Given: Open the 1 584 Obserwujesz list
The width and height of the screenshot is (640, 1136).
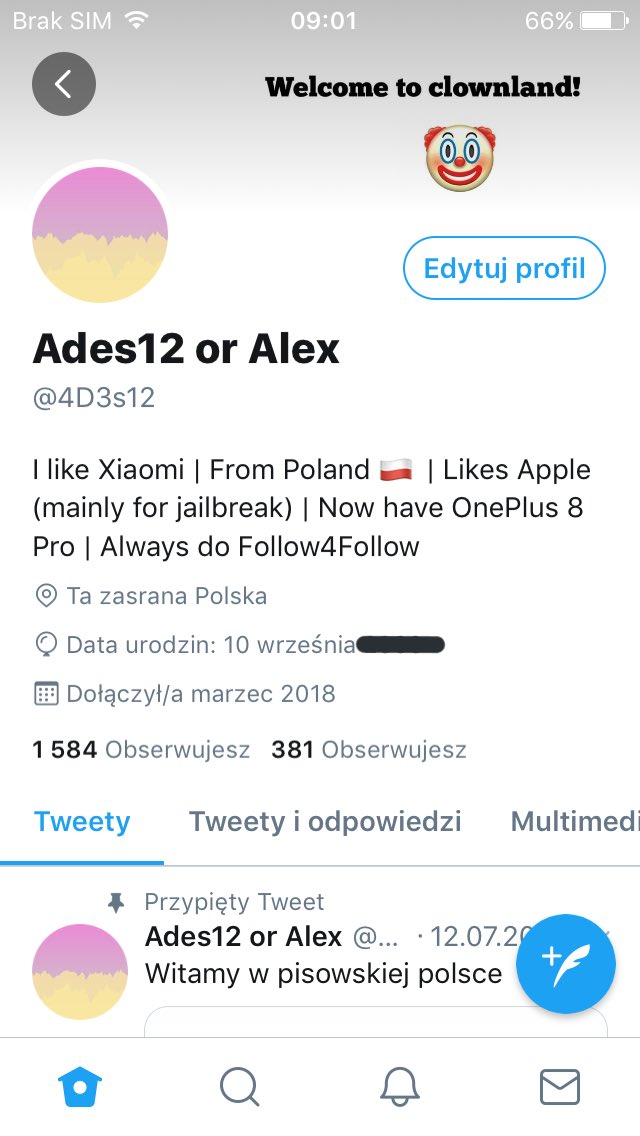Looking at the screenshot, I should point(141,750).
